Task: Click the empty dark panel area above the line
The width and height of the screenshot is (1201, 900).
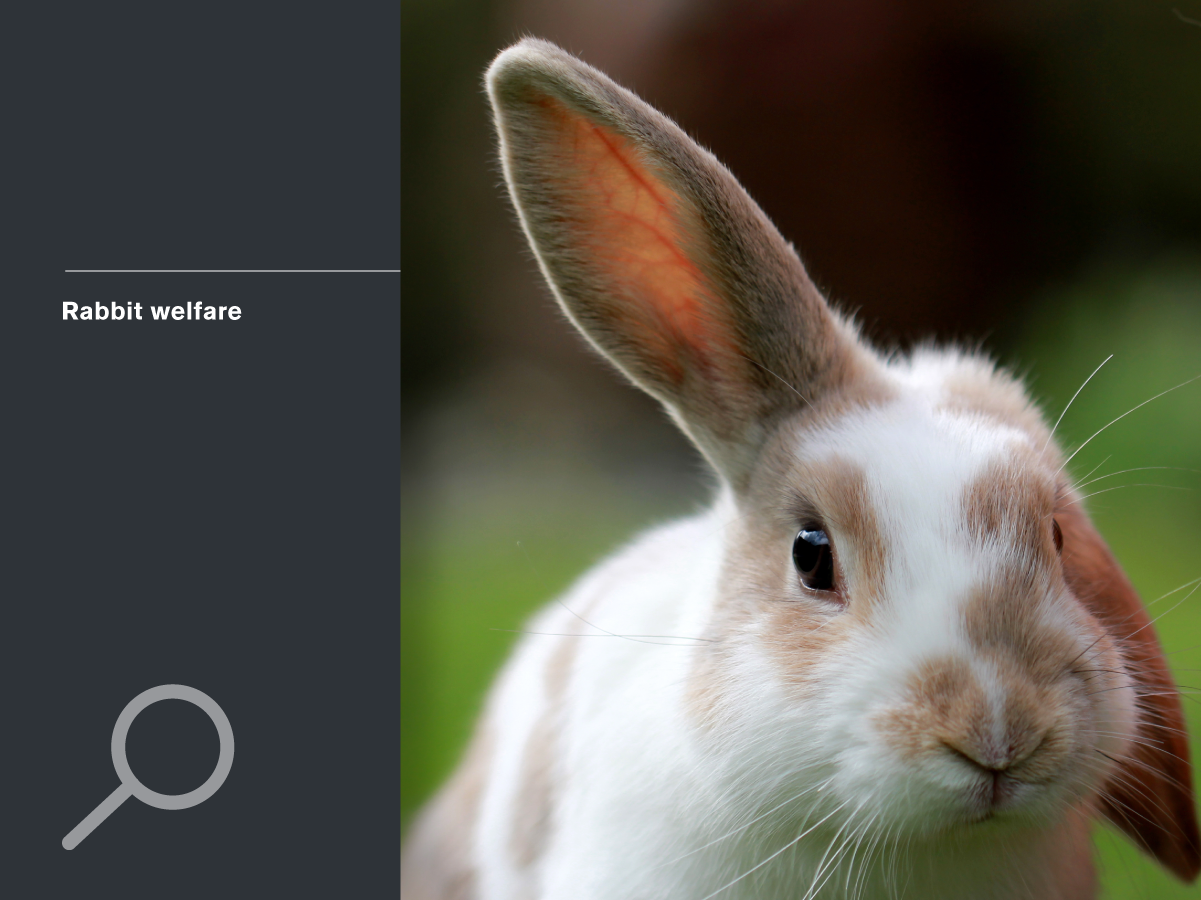Action: (200, 130)
